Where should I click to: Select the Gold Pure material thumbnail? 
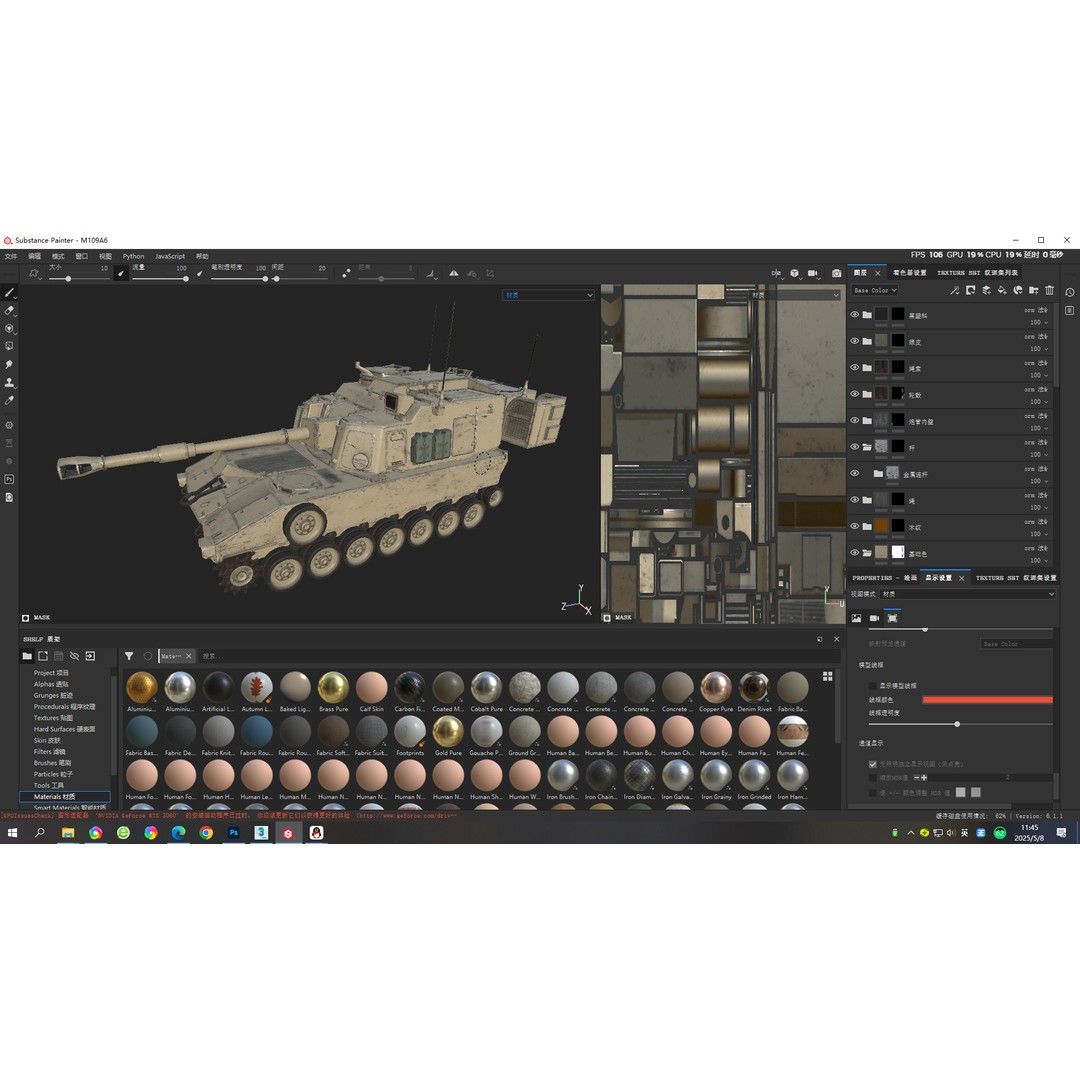pos(448,736)
